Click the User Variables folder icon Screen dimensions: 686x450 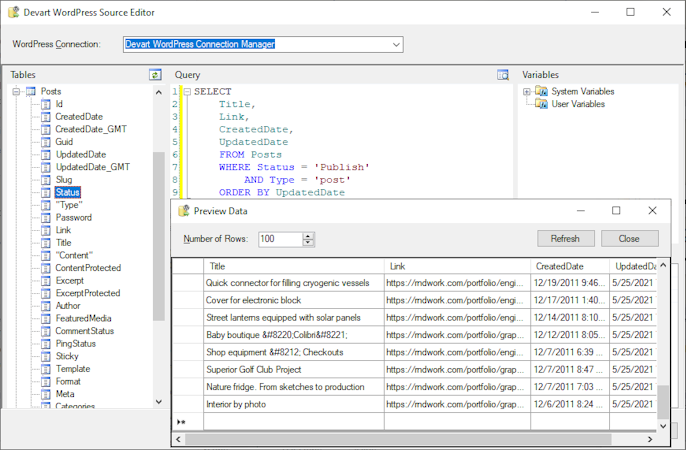coord(541,104)
